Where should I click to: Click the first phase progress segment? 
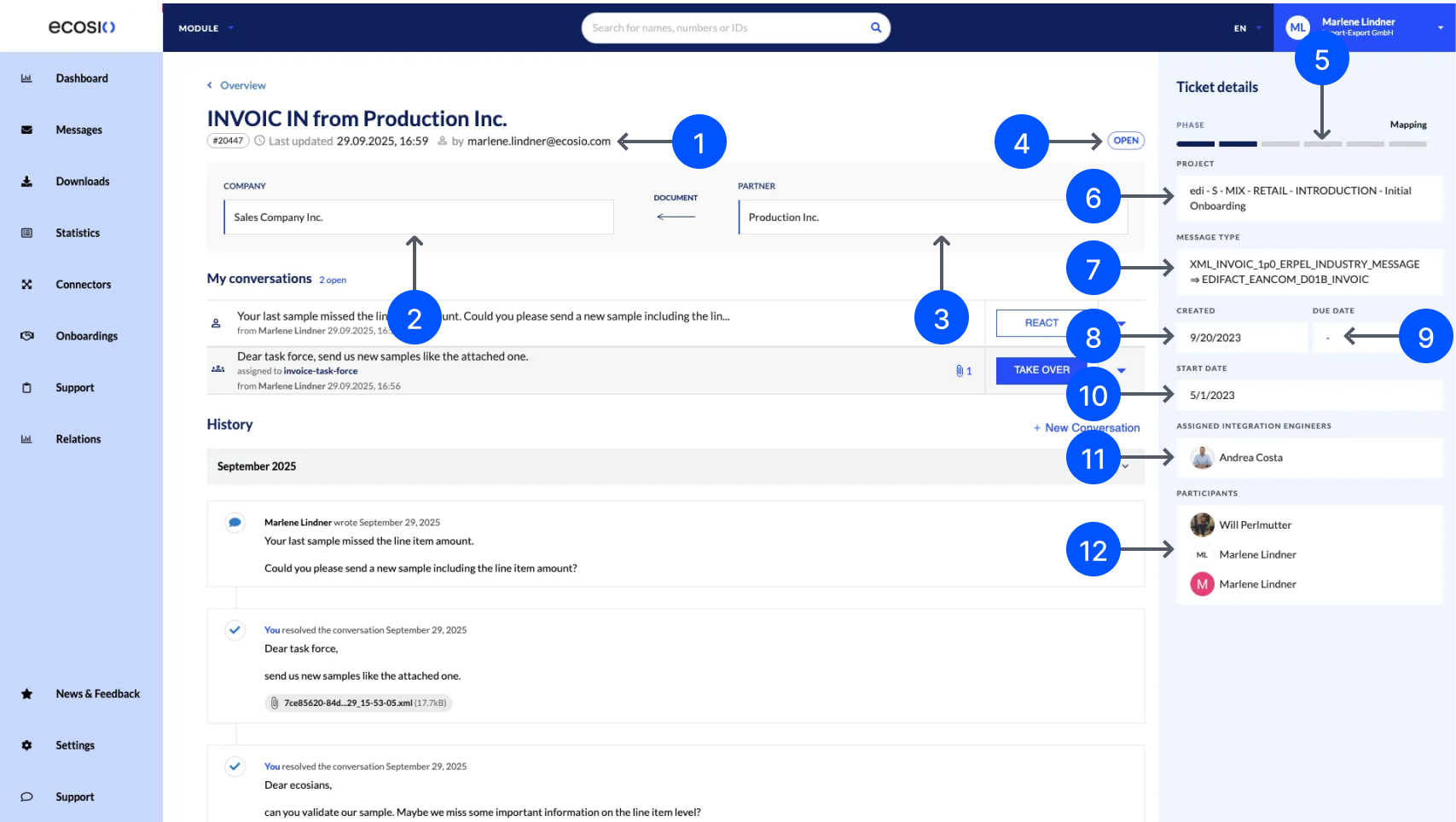tap(1195, 144)
